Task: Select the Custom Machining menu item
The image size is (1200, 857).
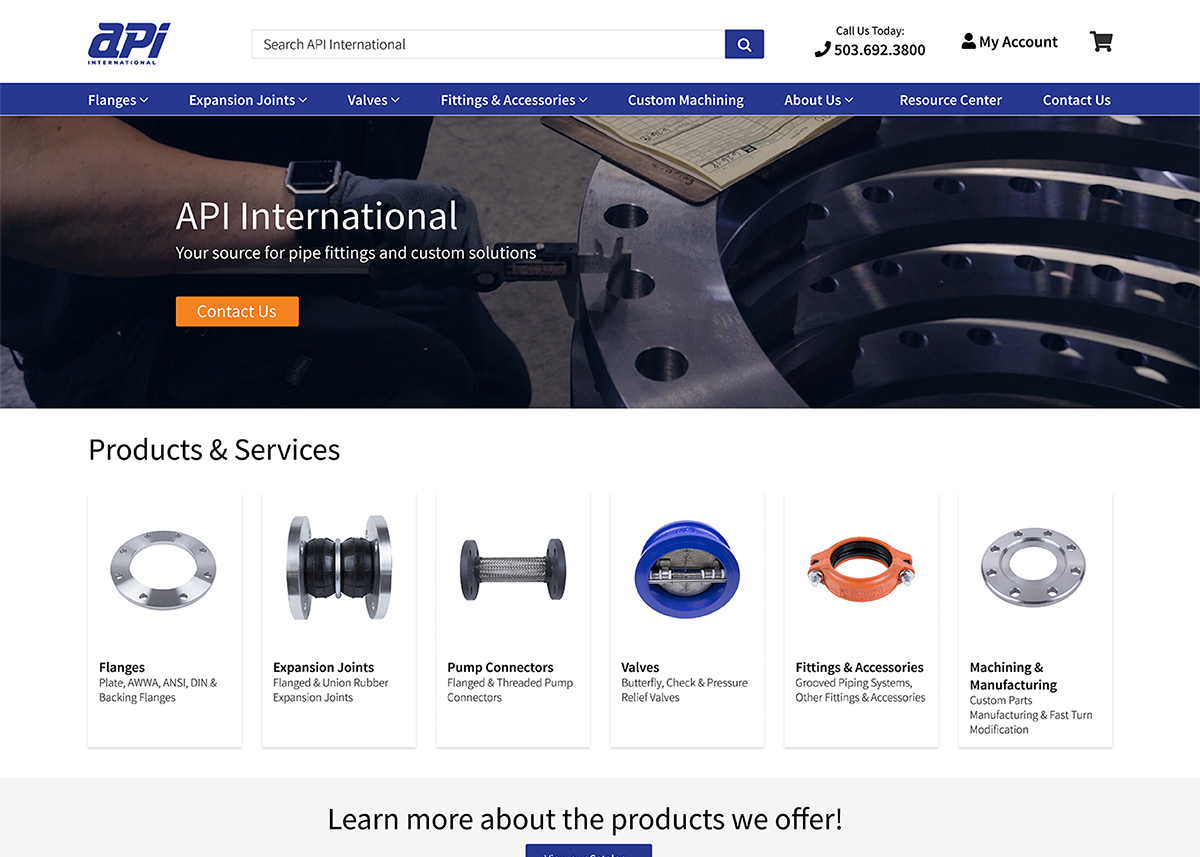Action: point(685,99)
